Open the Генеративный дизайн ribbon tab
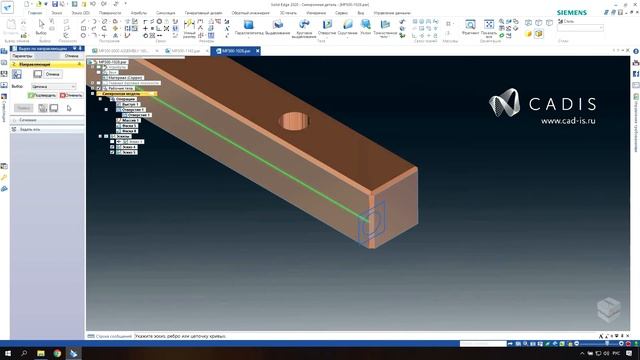The image size is (640, 360). point(204,13)
